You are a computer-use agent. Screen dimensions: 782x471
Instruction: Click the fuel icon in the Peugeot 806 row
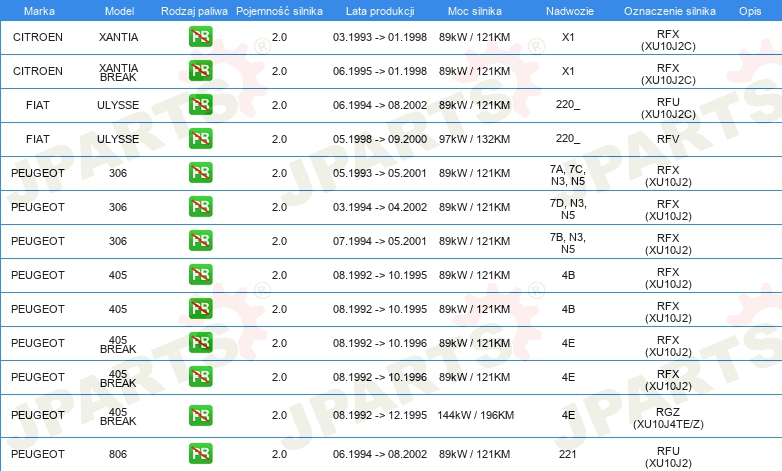point(200,454)
